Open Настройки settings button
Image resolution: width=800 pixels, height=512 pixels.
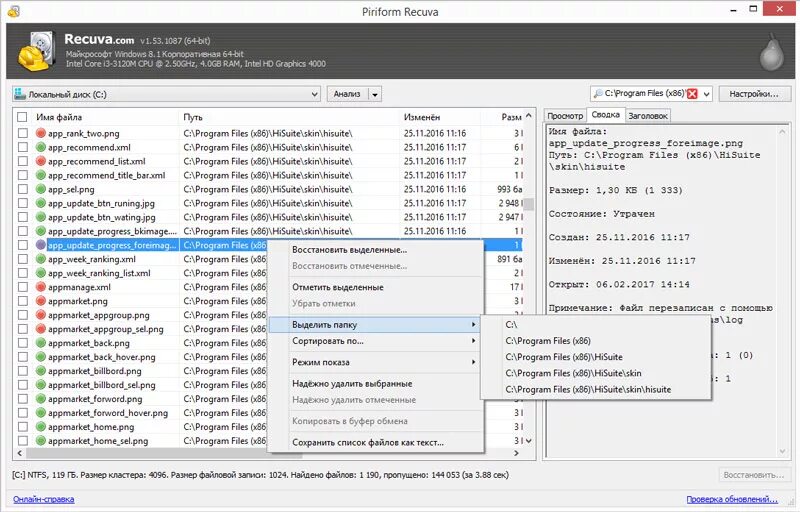(754, 94)
